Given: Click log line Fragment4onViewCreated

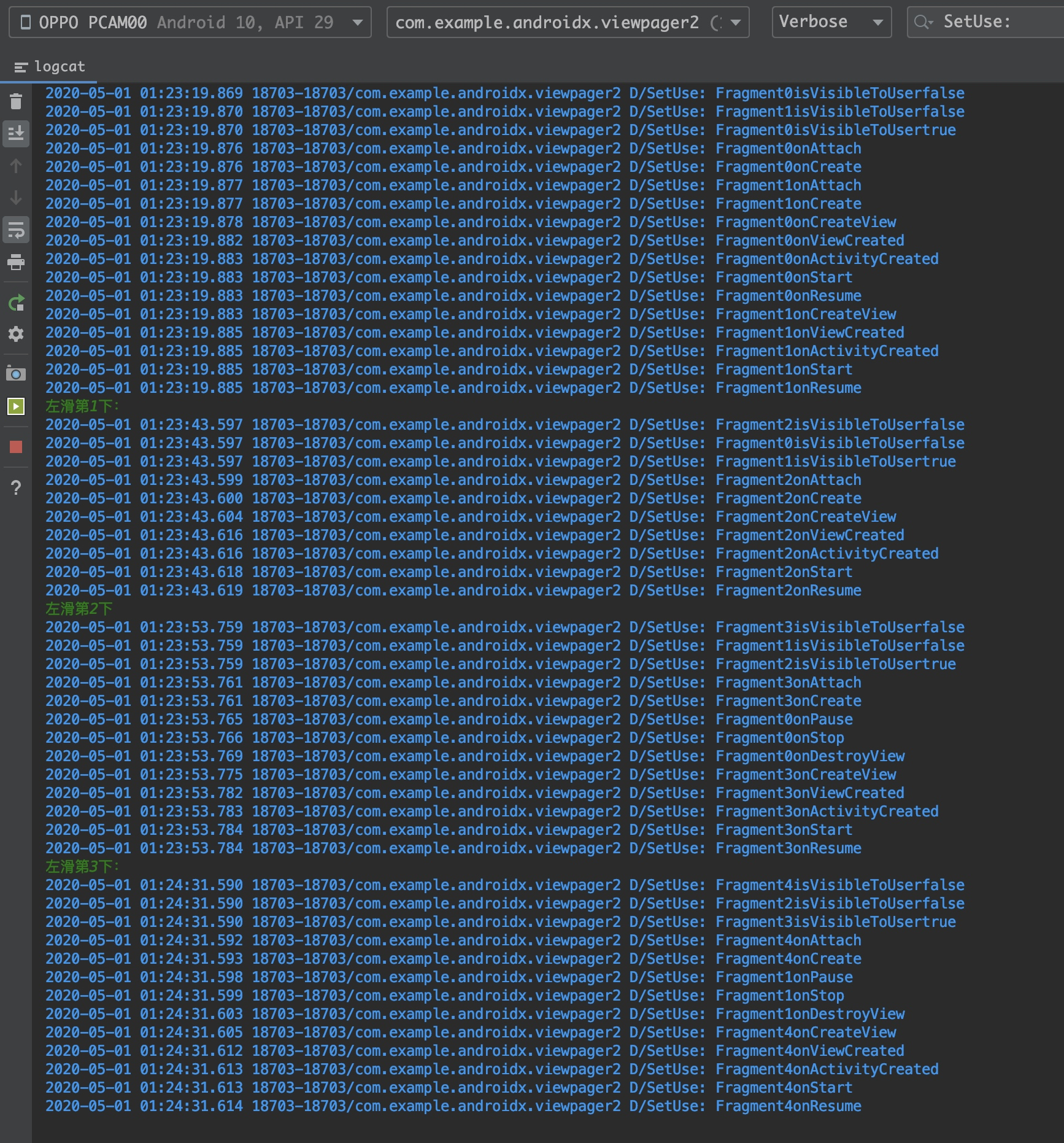Looking at the screenshot, I should tap(474, 1051).
